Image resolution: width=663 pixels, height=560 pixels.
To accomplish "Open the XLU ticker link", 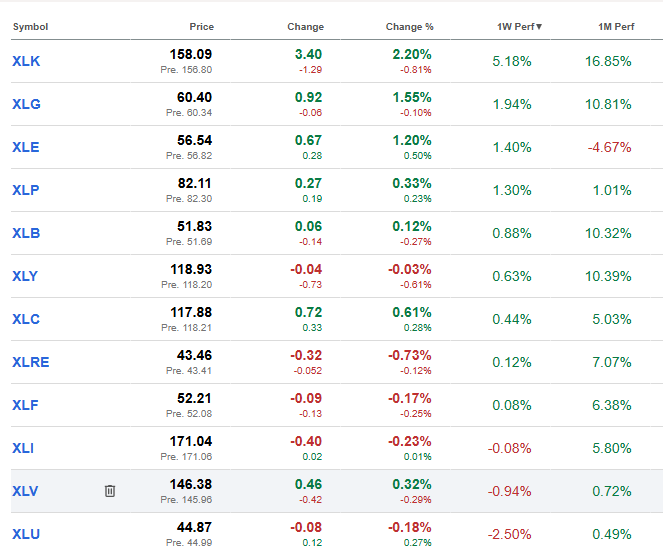I will pyautogui.click(x=26, y=535).
